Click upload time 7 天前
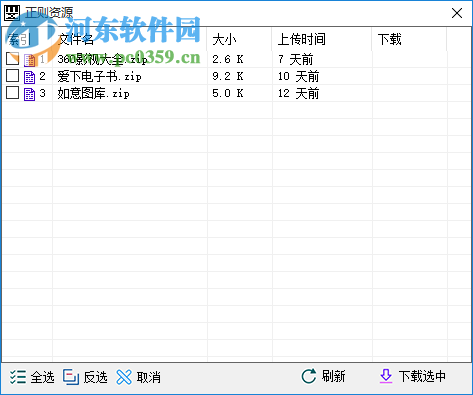The height and width of the screenshot is (395, 473). [296, 59]
